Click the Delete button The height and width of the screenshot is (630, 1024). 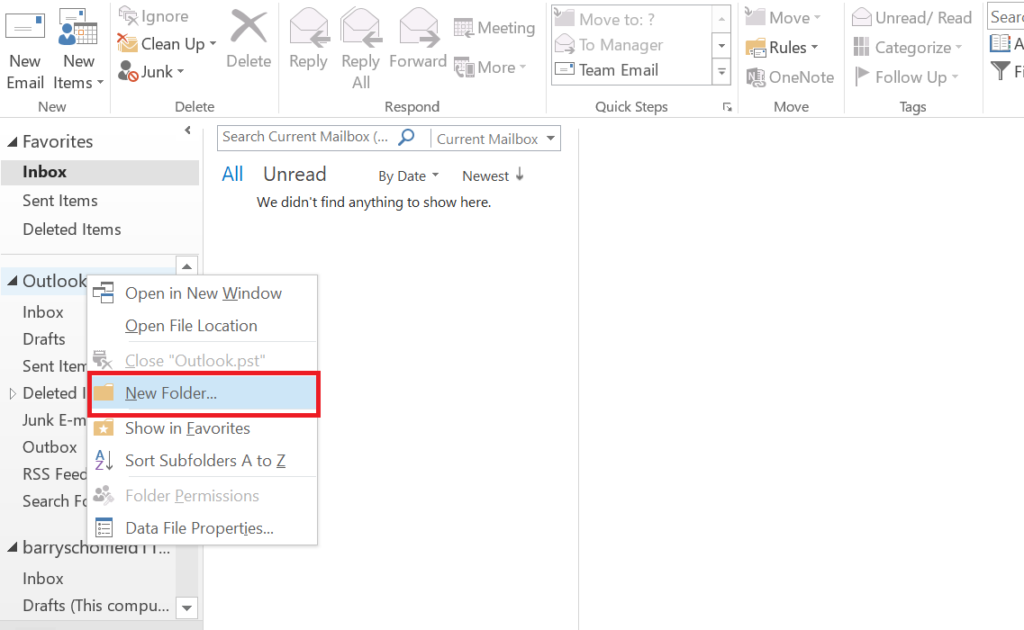pyautogui.click(x=248, y=40)
